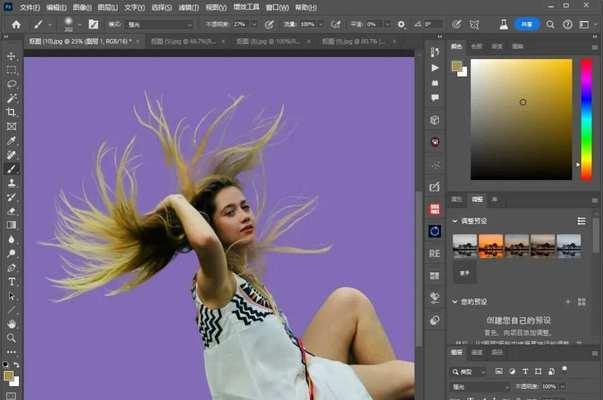This screenshot has width=603, height=400.
Task: Select the Lasso tool
Action: (x=11, y=84)
